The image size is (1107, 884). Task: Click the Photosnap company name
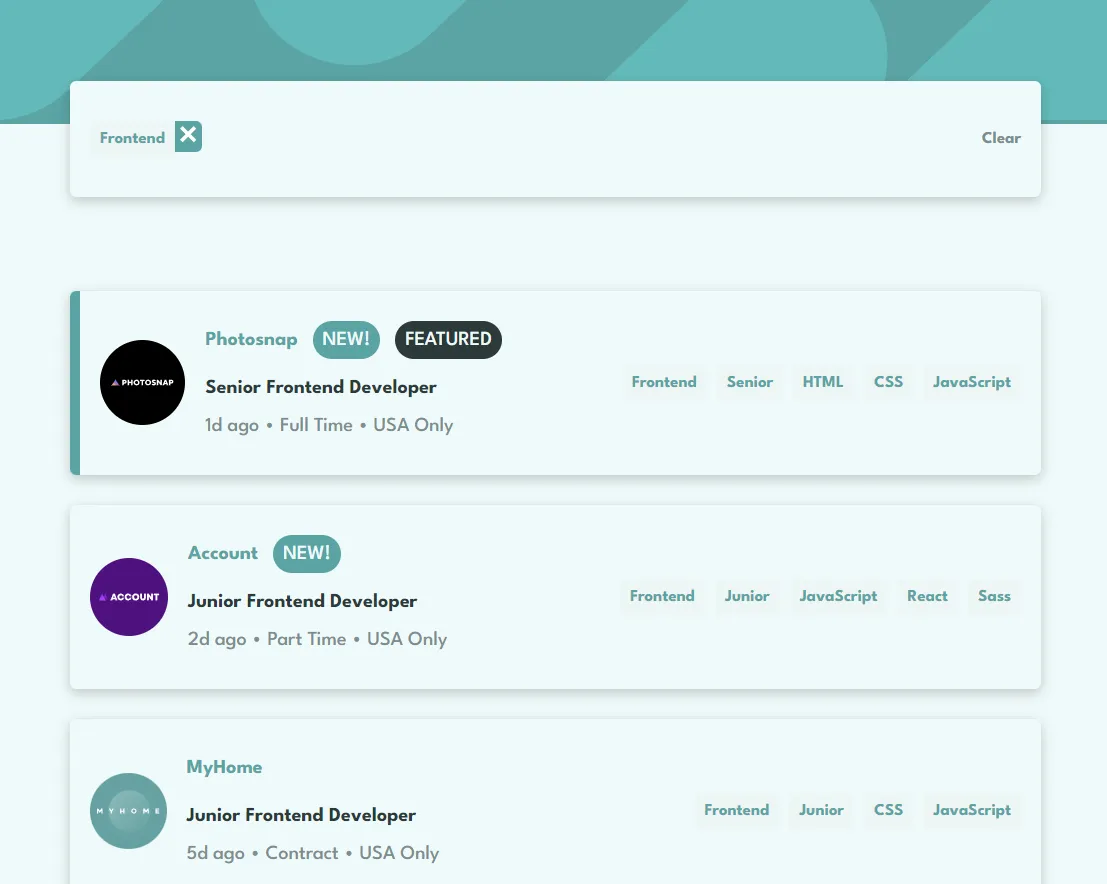point(251,340)
